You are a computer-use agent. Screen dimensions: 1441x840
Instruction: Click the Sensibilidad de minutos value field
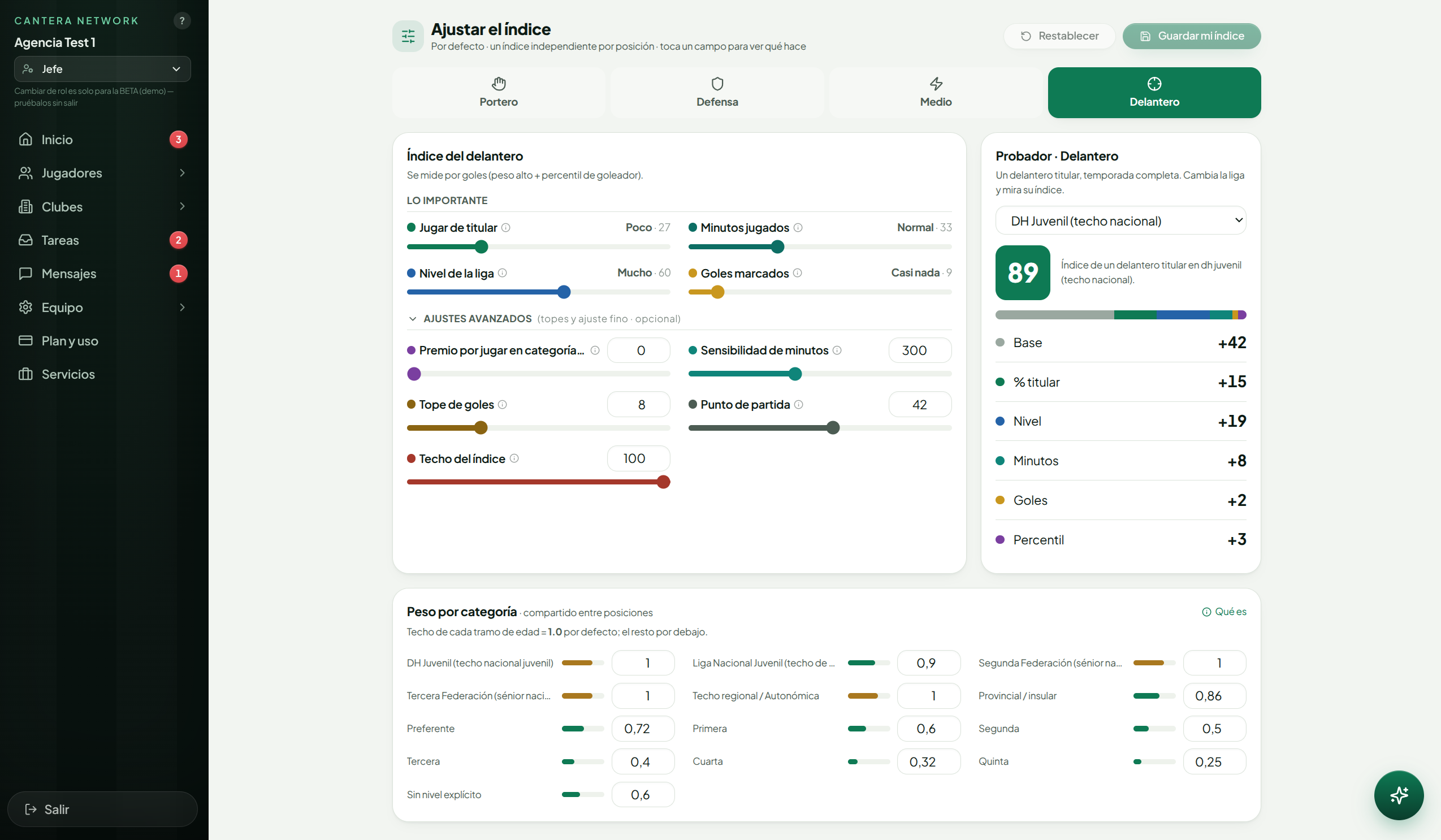(920, 350)
